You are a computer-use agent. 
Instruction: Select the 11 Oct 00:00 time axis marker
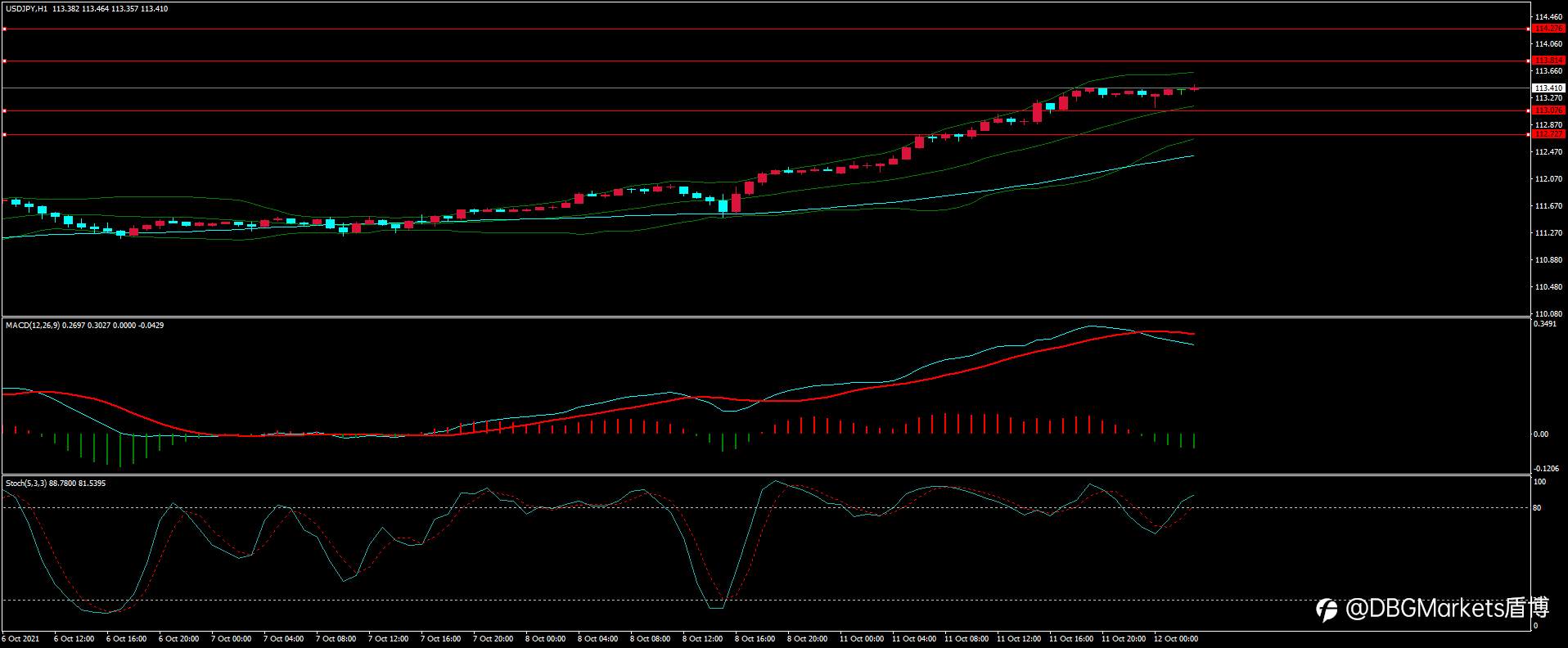coord(862,639)
